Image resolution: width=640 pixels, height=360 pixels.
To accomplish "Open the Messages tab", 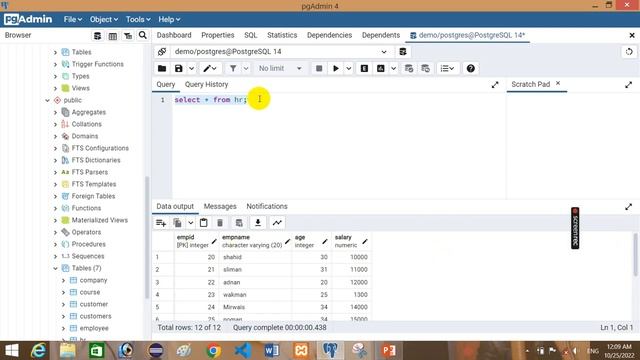I will (220, 207).
